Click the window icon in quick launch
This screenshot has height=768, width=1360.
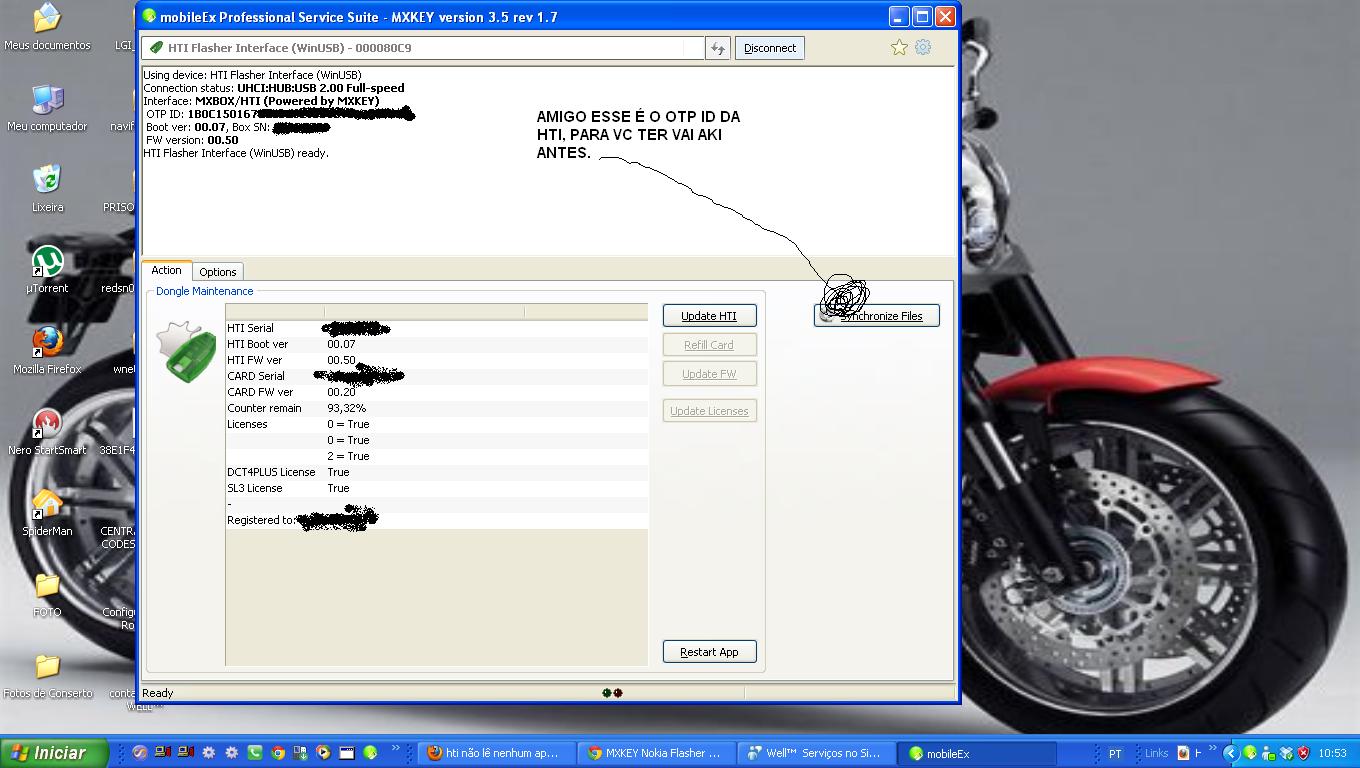[346, 753]
